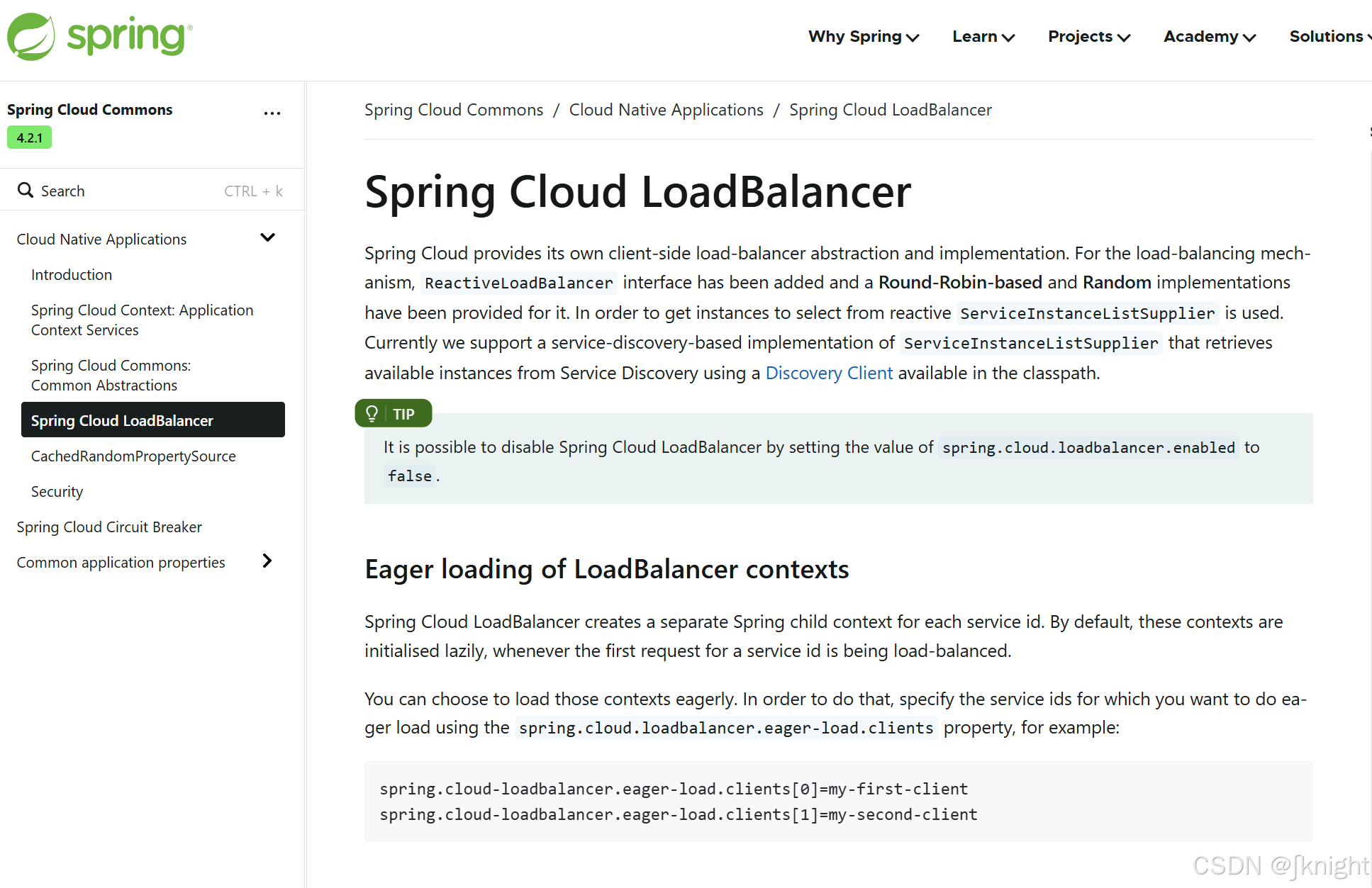Click the search magnifier icon
Screen dimensions: 1372x888
(26, 190)
